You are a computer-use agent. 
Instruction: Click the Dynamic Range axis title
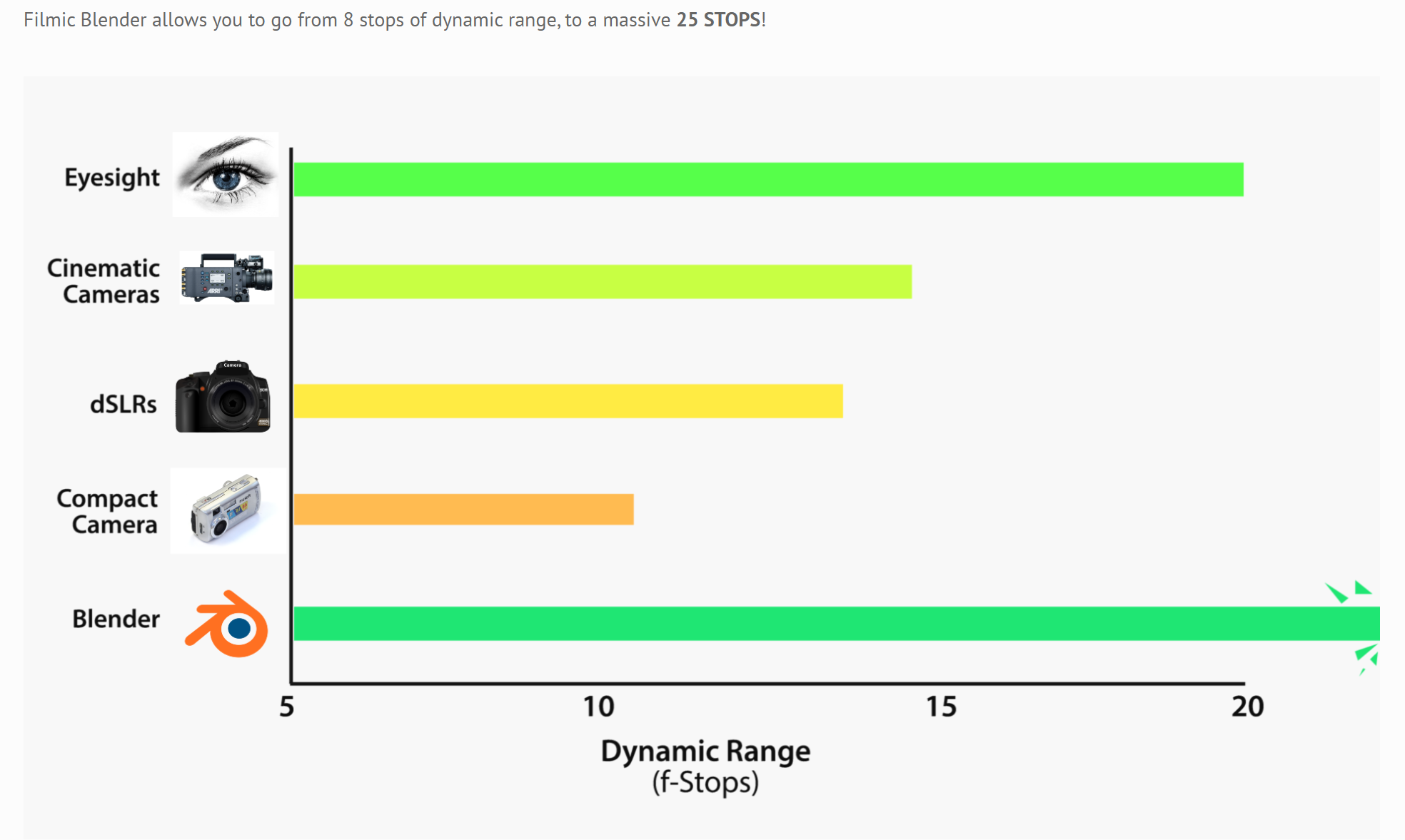[705, 752]
